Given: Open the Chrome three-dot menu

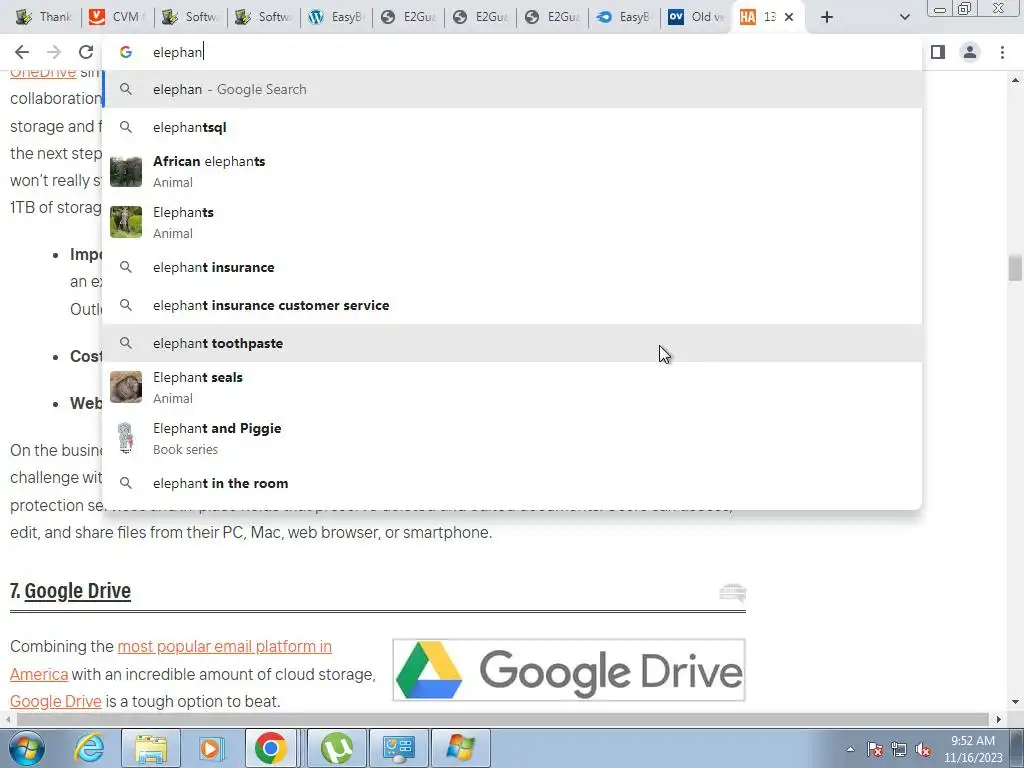Looking at the screenshot, I should [1002, 52].
